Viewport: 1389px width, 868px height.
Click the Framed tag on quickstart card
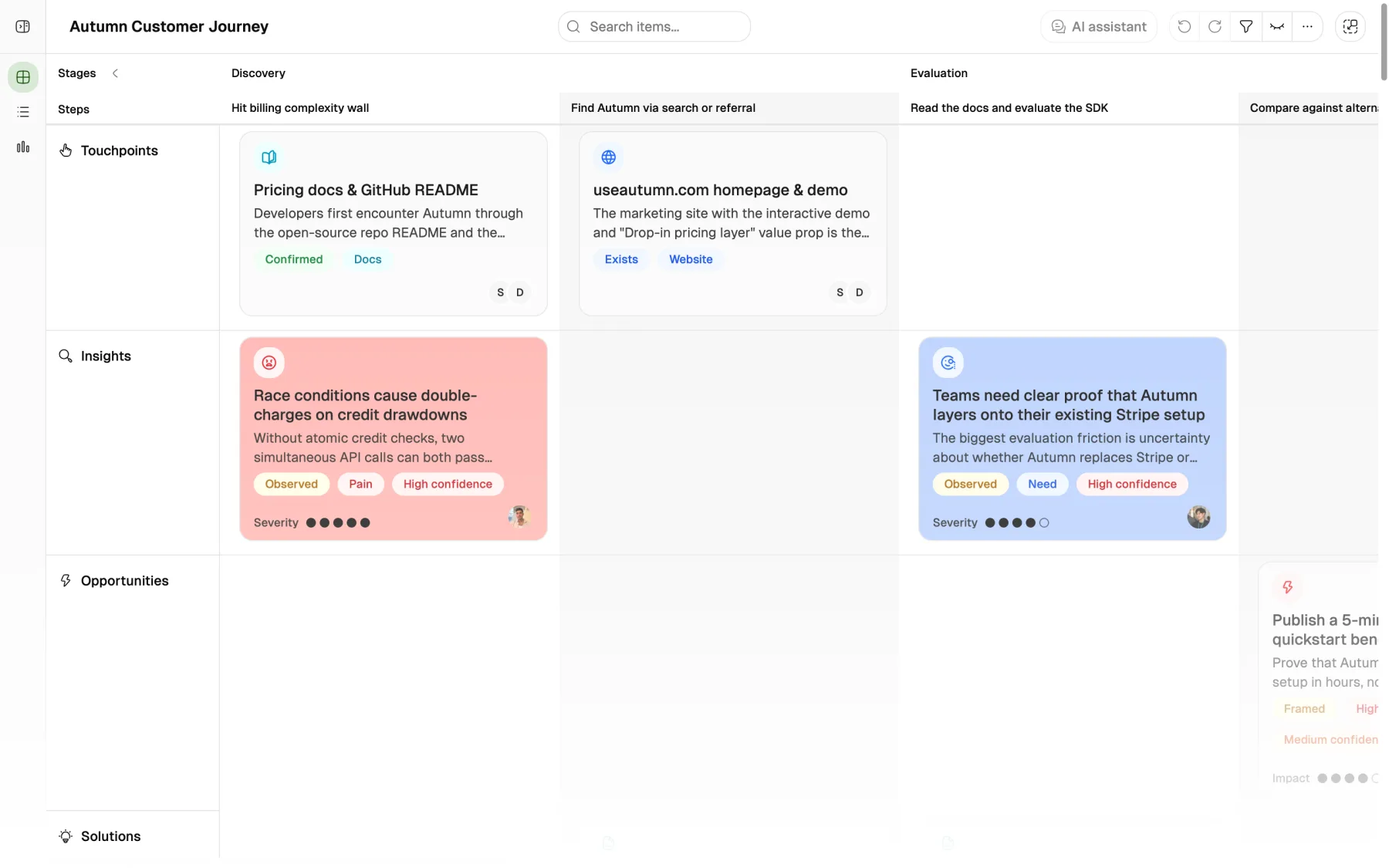[x=1304, y=708]
